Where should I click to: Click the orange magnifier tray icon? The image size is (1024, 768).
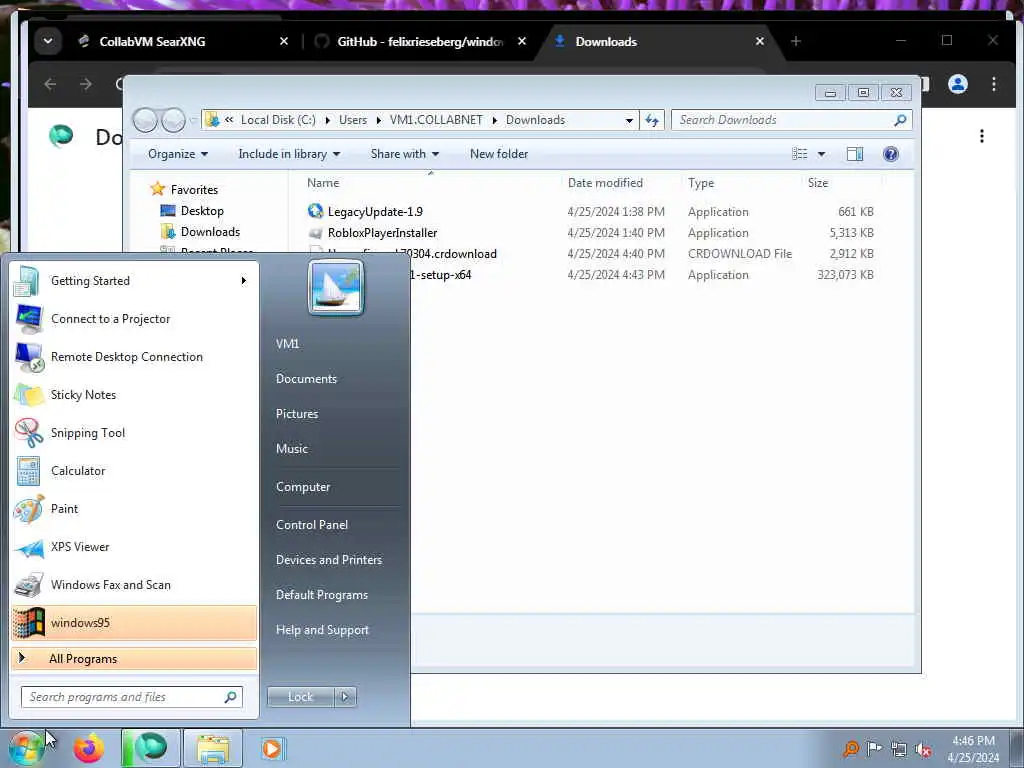pos(850,748)
